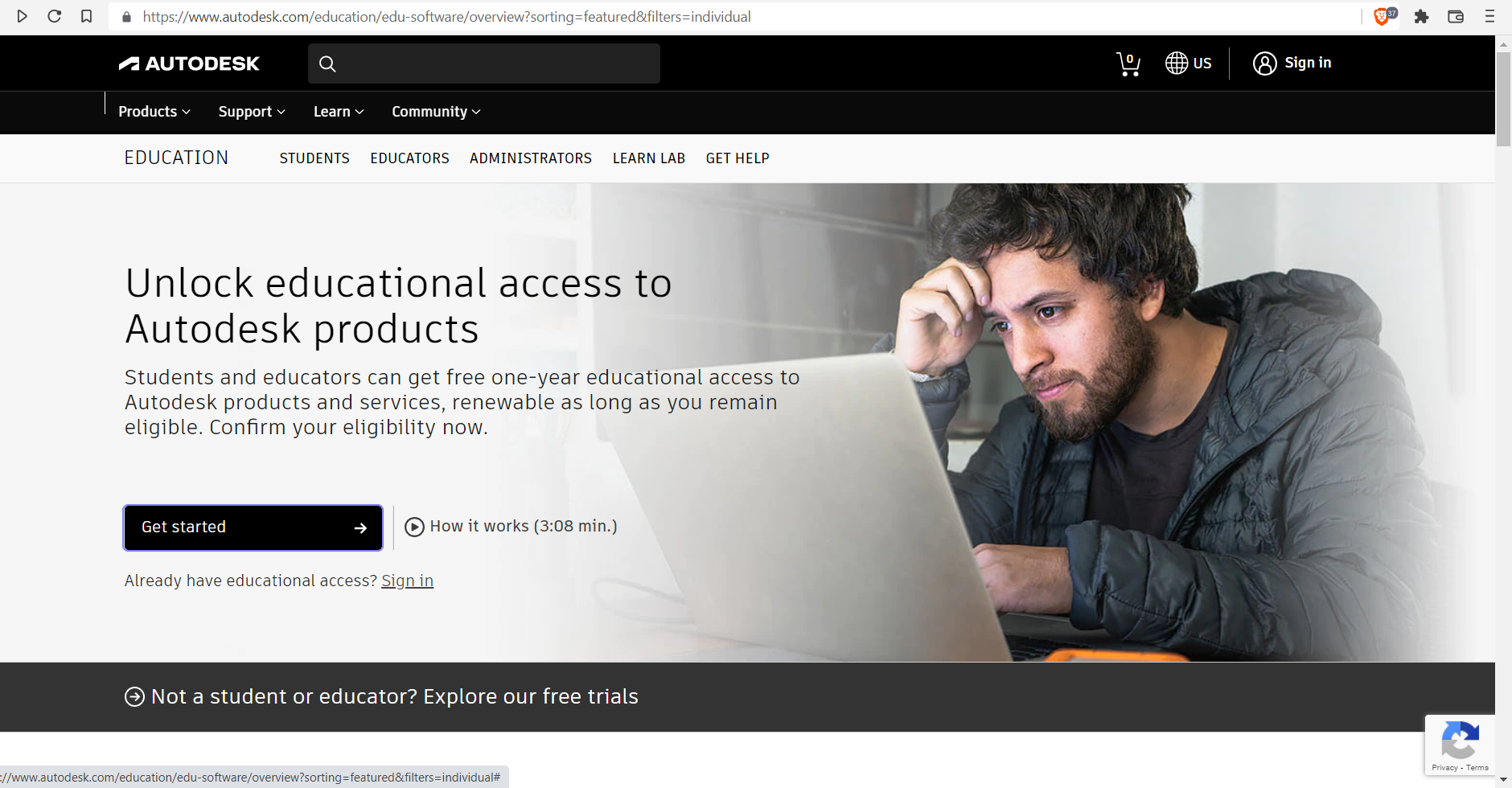This screenshot has height=788, width=1512.
Task: Bookmark this page with the bookmark icon
Action: [x=87, y=16]
